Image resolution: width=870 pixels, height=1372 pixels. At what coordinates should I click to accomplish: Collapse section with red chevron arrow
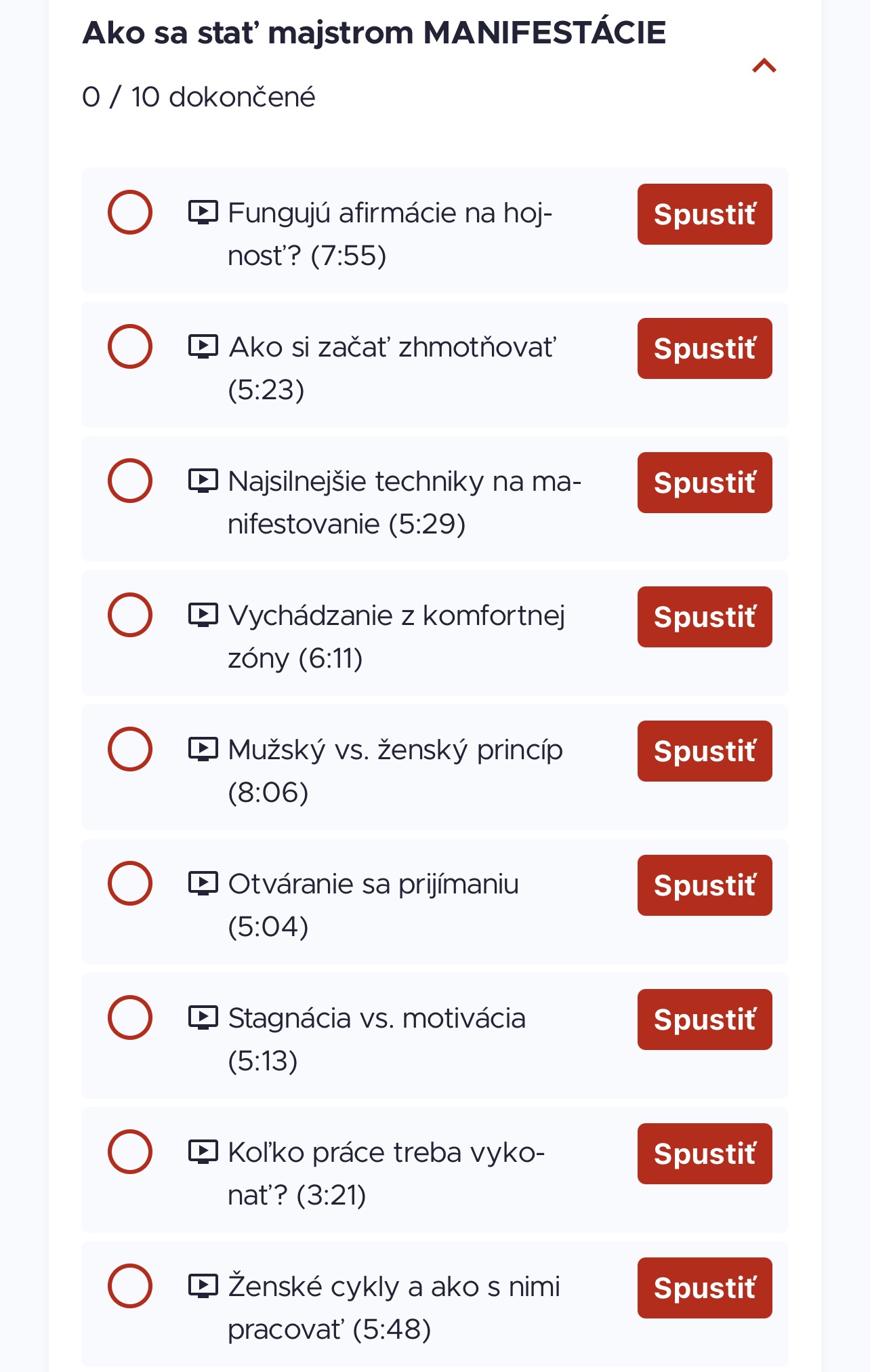[x=764, y=66]
